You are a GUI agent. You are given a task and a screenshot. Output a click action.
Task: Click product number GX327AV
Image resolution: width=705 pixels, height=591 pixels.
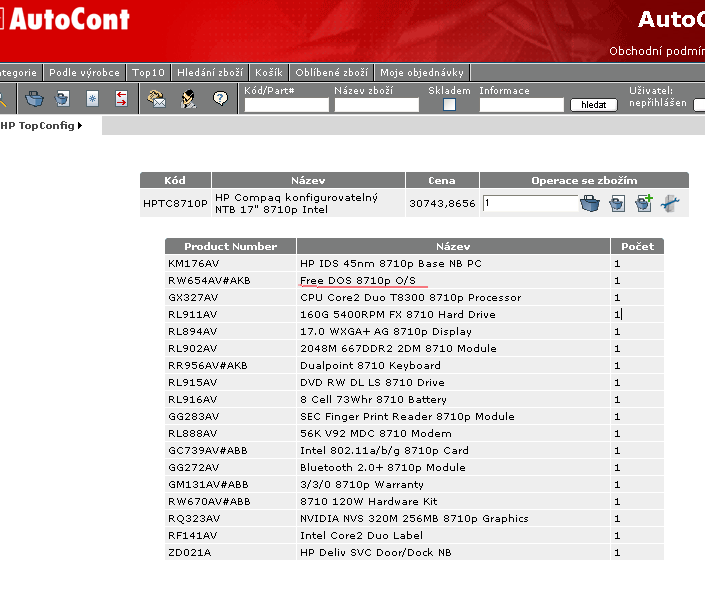pos(193,298)
